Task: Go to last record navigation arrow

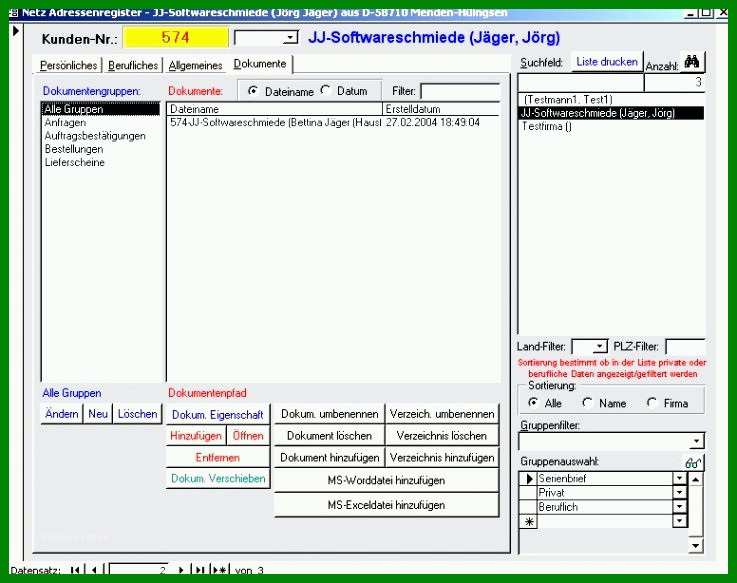Action: coord(200,570)
